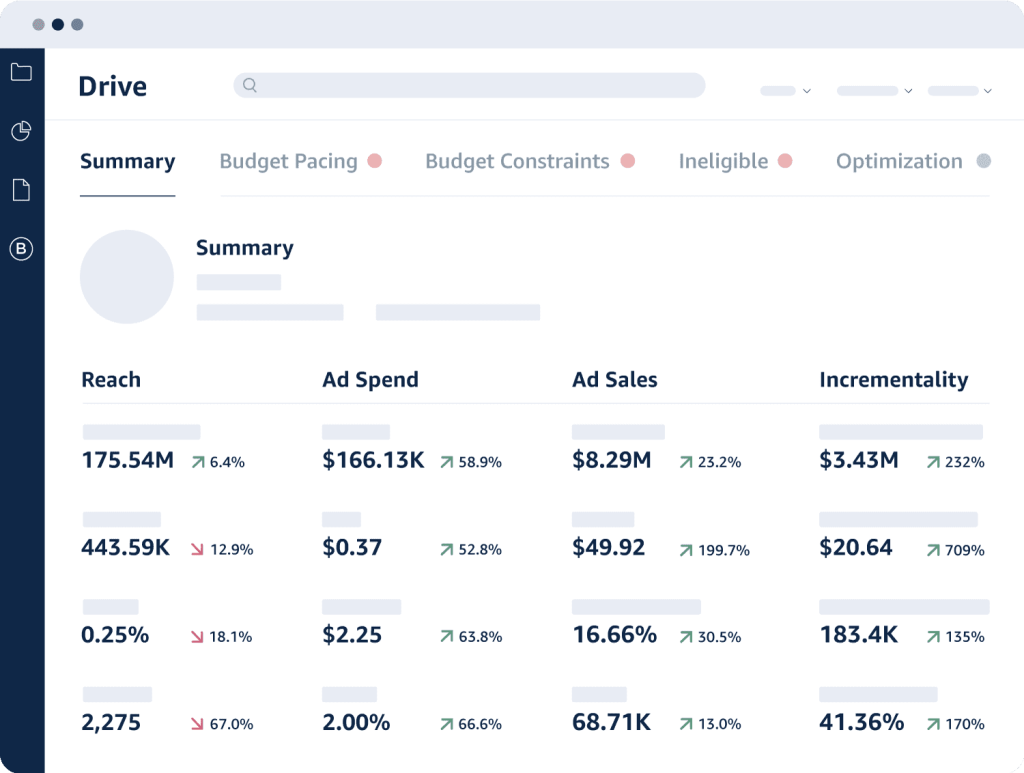
Task: Click the up arrow next to 52.8%
Action: click(x=447, y=550)
